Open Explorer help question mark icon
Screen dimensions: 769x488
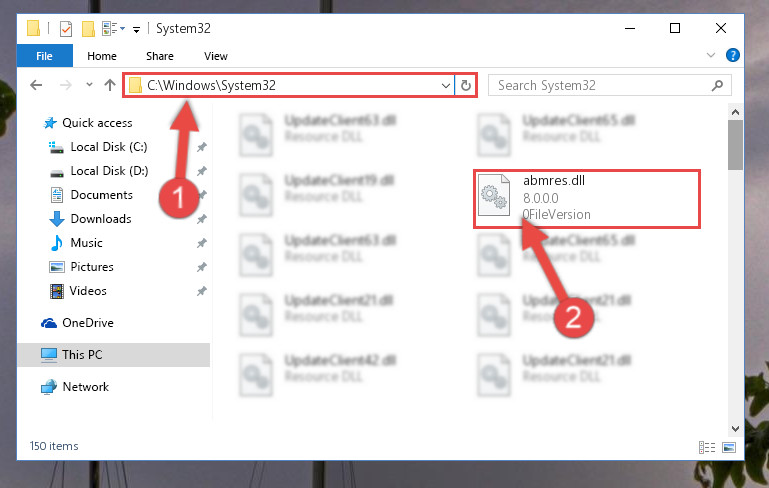pyautogui.click(x=733, y=55)
